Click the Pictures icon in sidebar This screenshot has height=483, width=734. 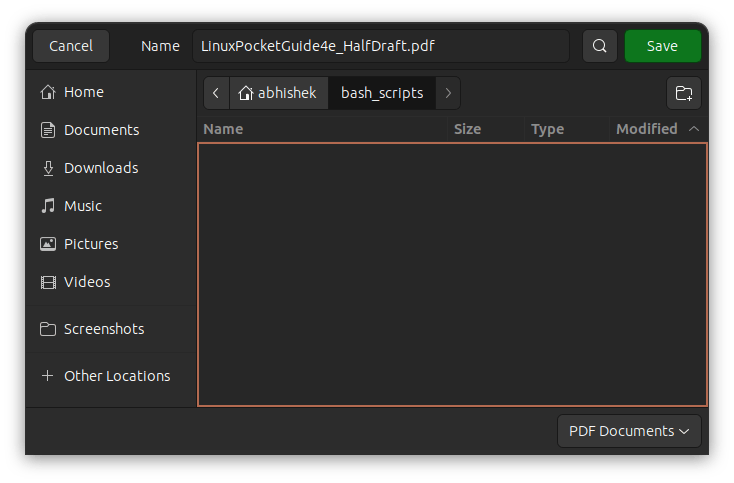click(x=47, y=244)
